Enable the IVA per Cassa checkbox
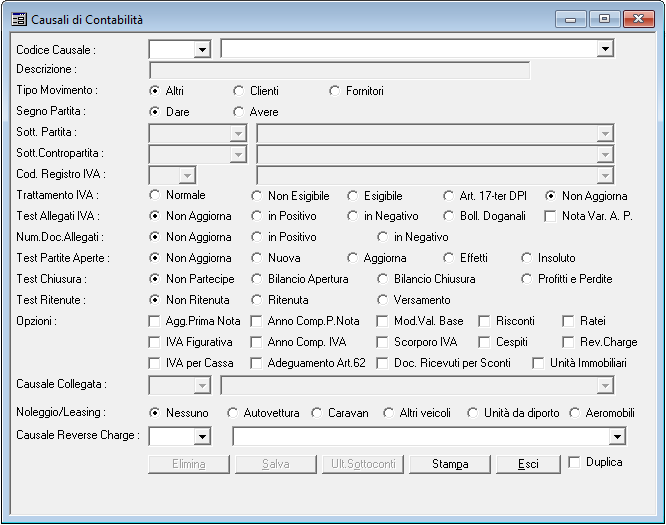 [x=154, y=363]
